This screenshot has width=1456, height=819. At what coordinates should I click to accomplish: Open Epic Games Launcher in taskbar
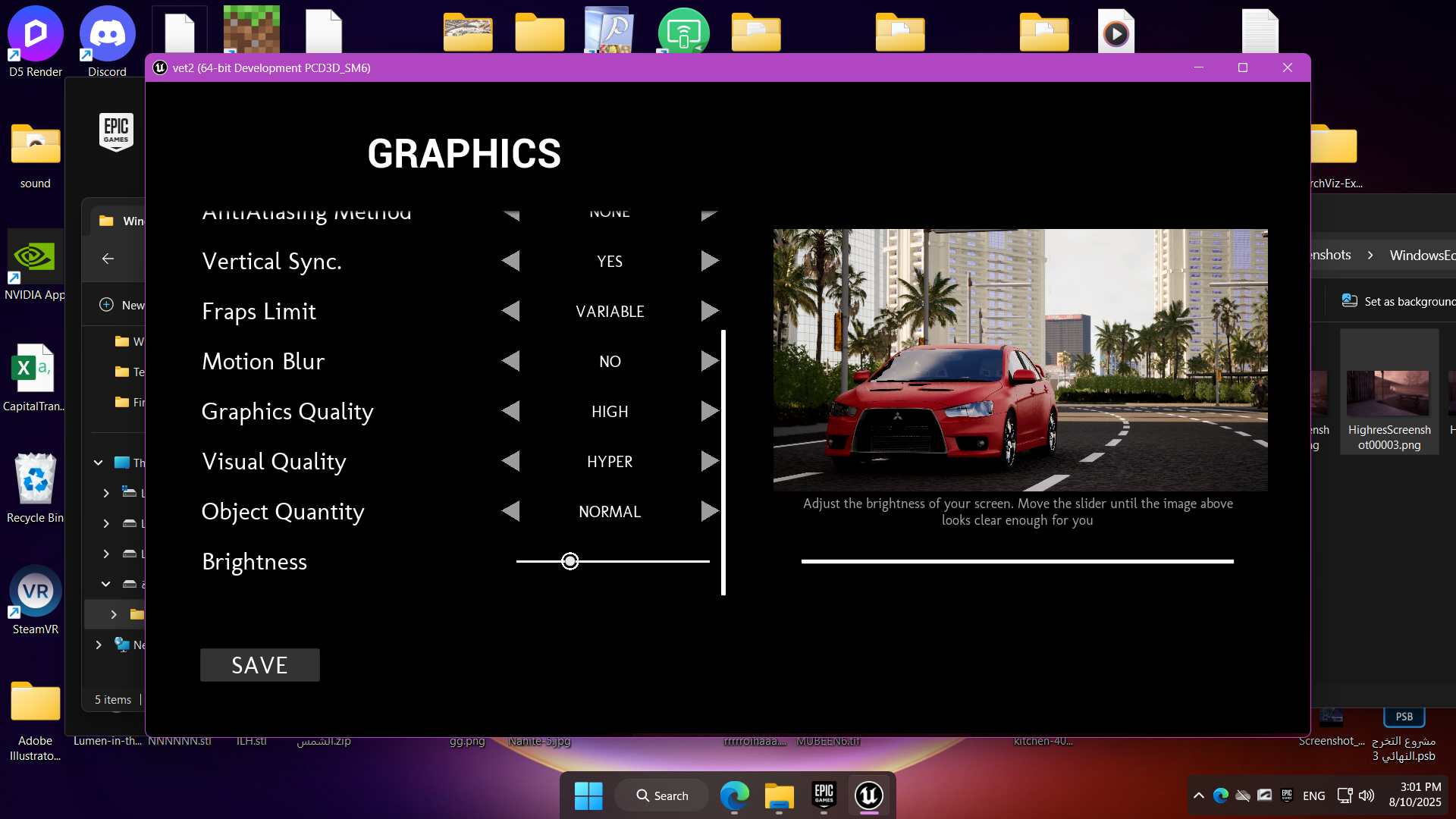824,795
